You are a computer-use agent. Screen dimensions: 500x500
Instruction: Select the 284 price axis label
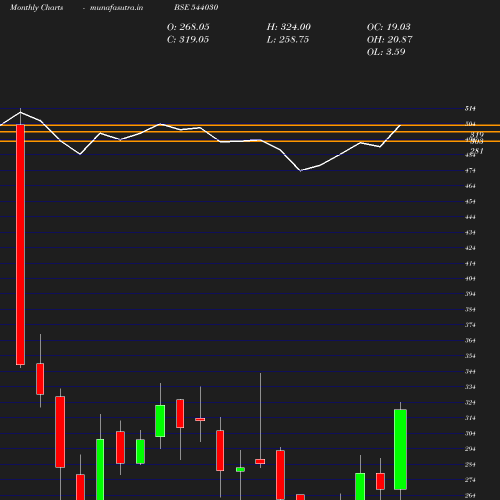470,464
